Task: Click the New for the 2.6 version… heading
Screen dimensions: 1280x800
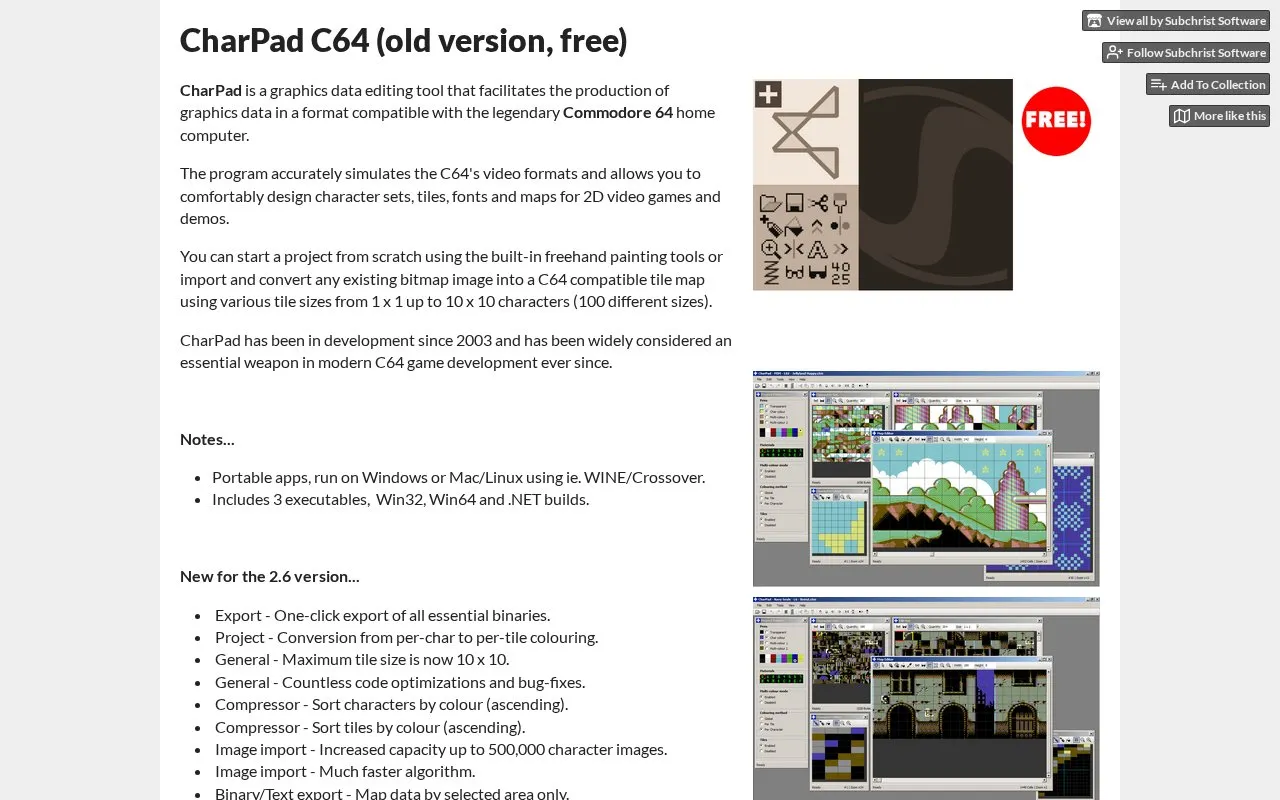Action: point(270,576)
